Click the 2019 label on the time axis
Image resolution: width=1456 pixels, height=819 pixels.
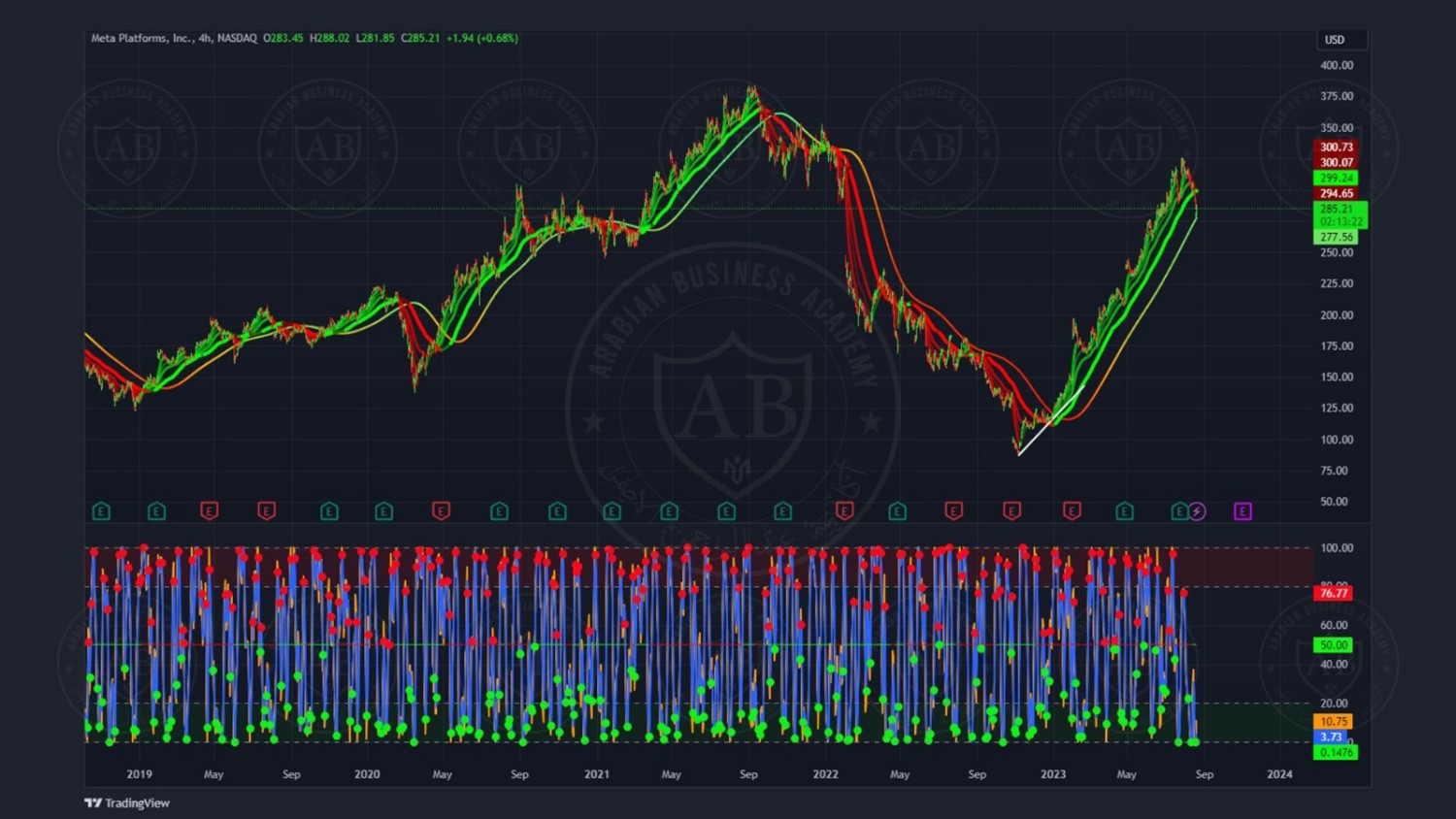[x=139, y=774]
